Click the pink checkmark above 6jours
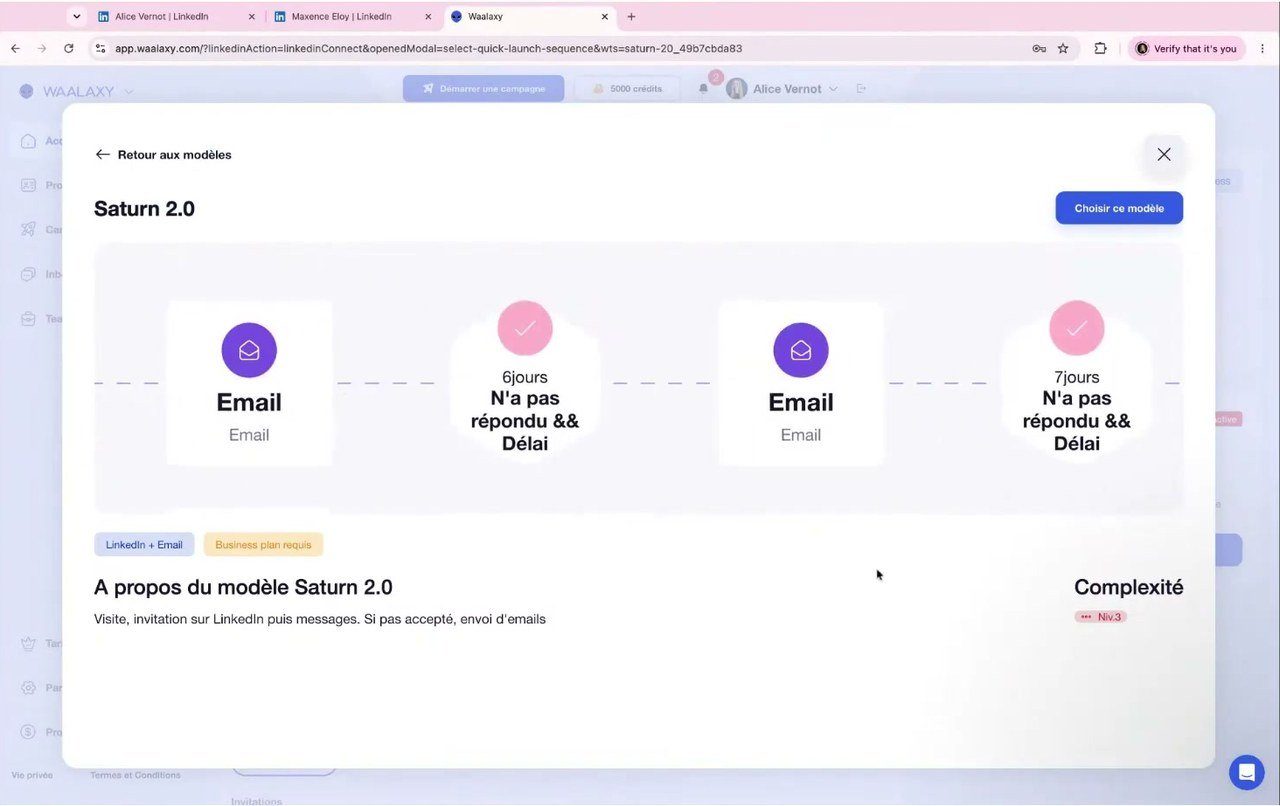 [x=525, y=328]
